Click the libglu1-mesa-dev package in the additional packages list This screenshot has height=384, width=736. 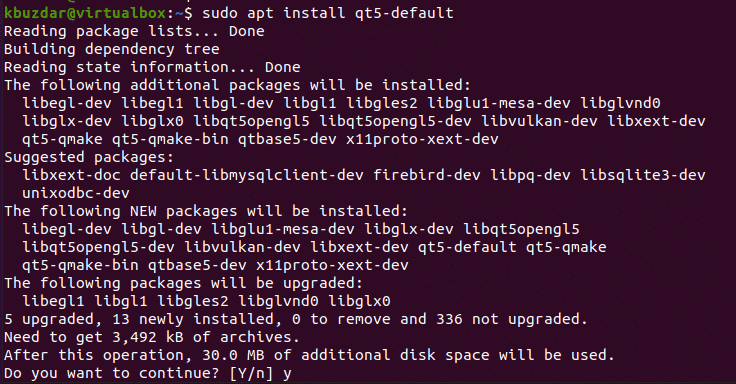point(498,103)
